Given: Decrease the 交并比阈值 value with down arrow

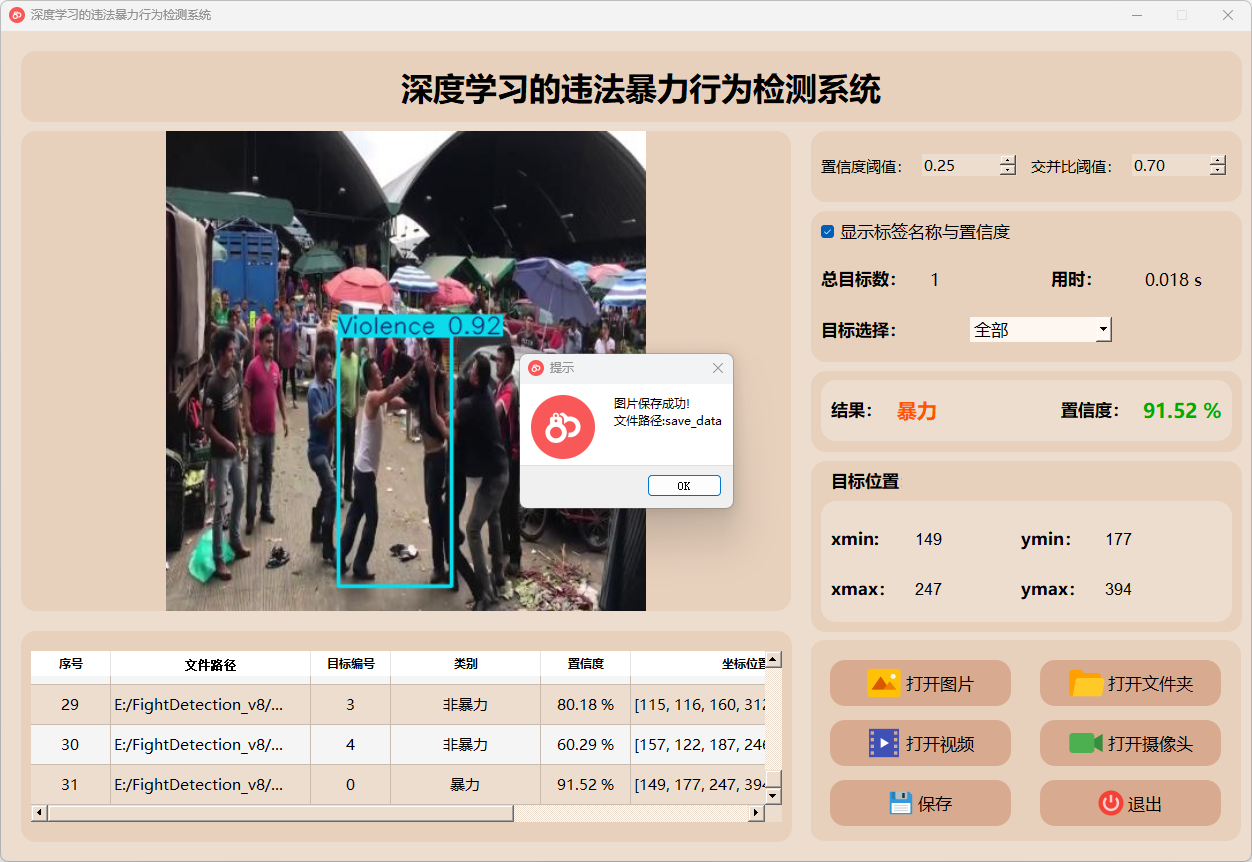Looking at the screenshot, I should [1217, 171].
